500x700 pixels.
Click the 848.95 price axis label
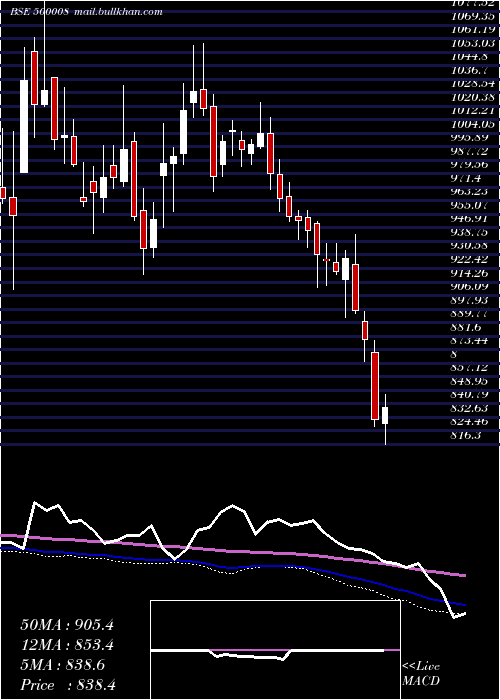(471, 381)
